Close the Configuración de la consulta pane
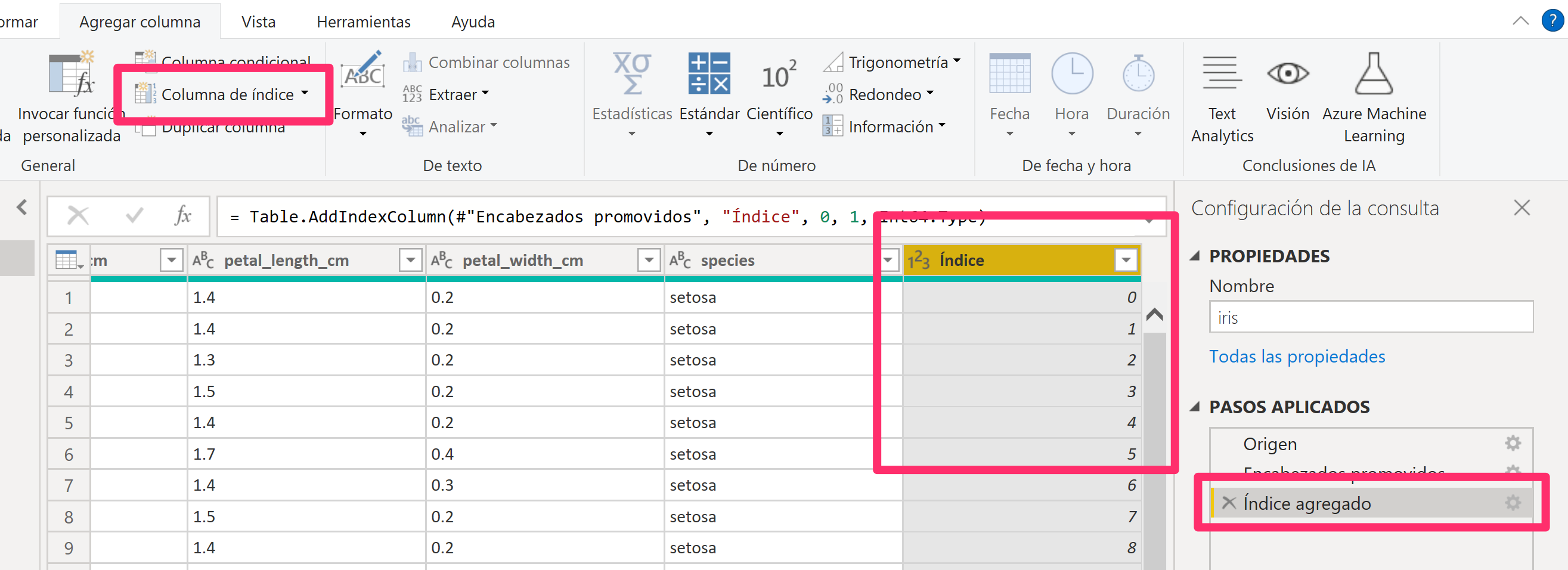This screenshot has width=1568, height=570. pyautogui.click(x=1521, y=207)
